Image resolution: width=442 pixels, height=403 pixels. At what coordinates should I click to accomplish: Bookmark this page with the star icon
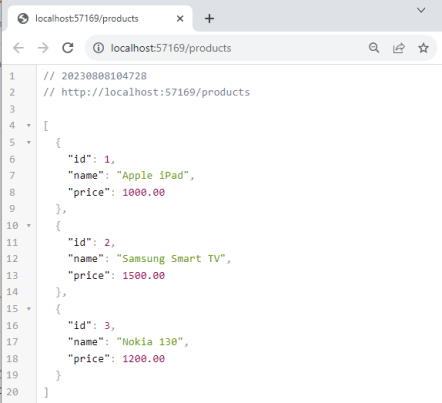tap(423, 48)
